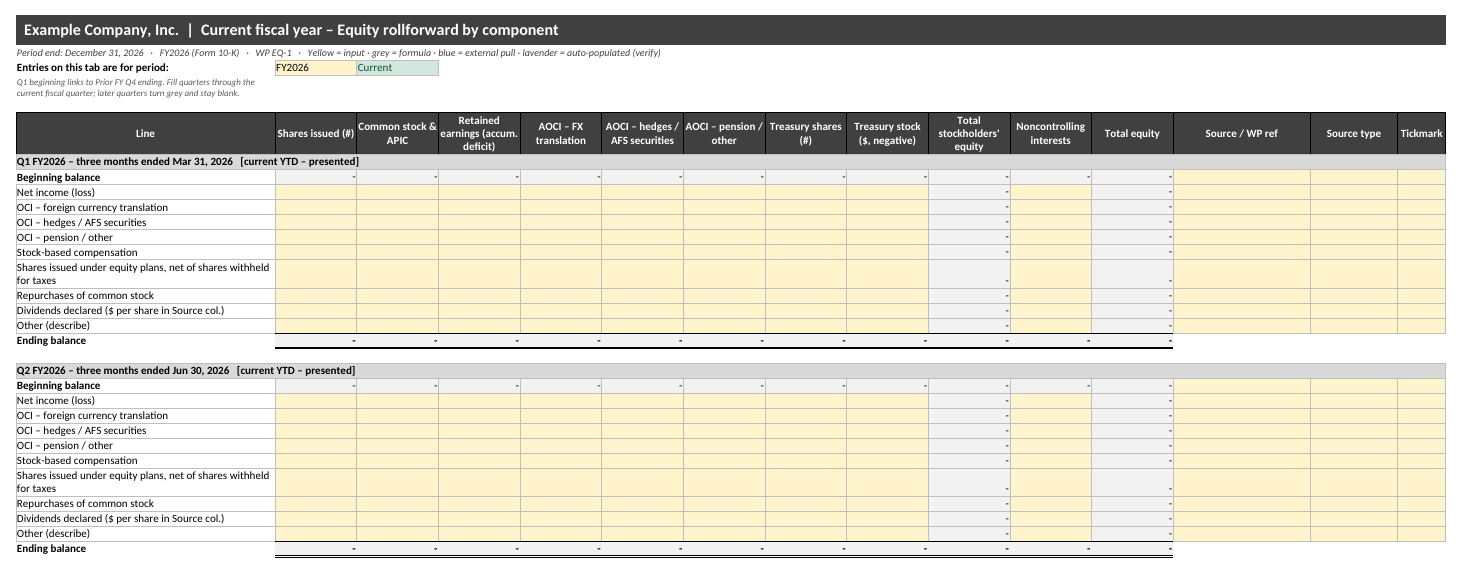Image resolution: width=1461 pixels, height=573 pixels.
Task: Select Q2 Ending balance Shares issued (#) cell
Action: point(316,548)
